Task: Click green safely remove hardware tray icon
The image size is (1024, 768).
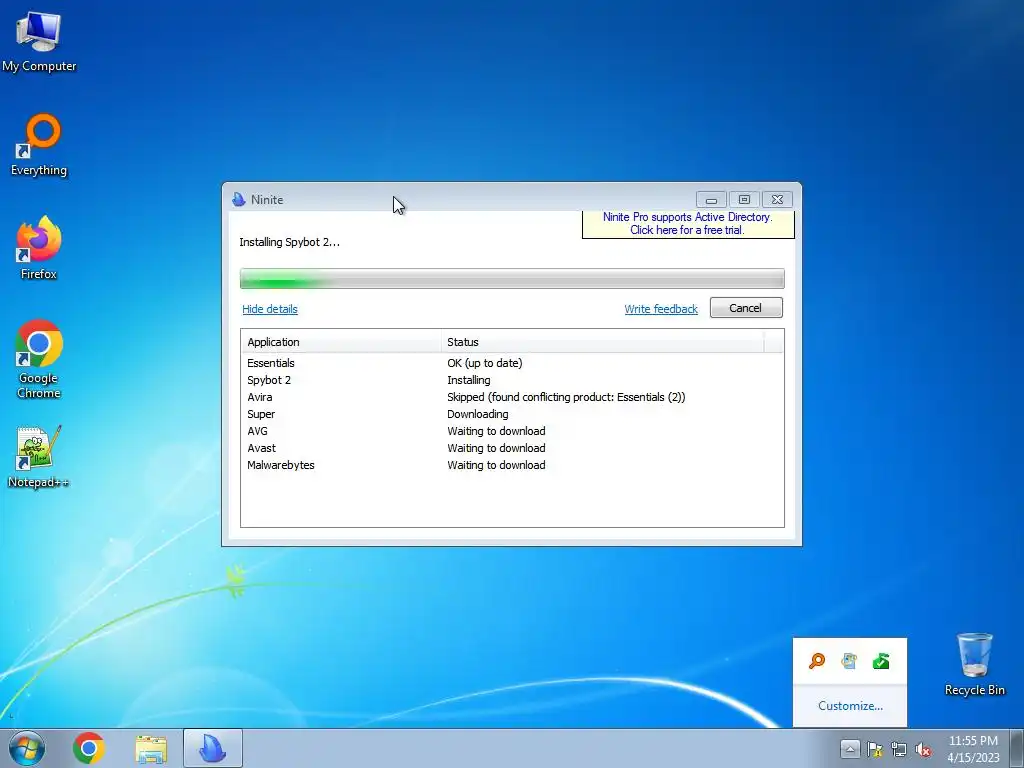Action: 881,661
